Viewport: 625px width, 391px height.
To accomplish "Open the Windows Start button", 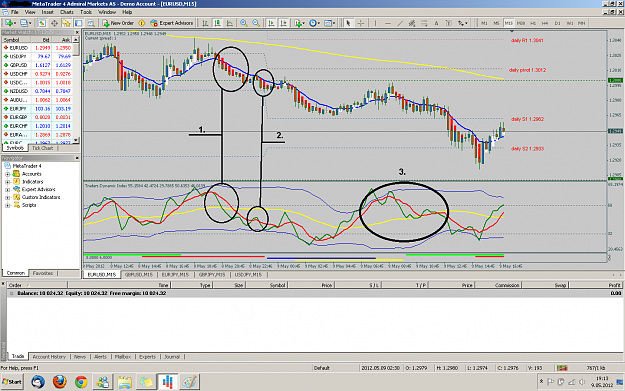I will [x=12, y=382].
